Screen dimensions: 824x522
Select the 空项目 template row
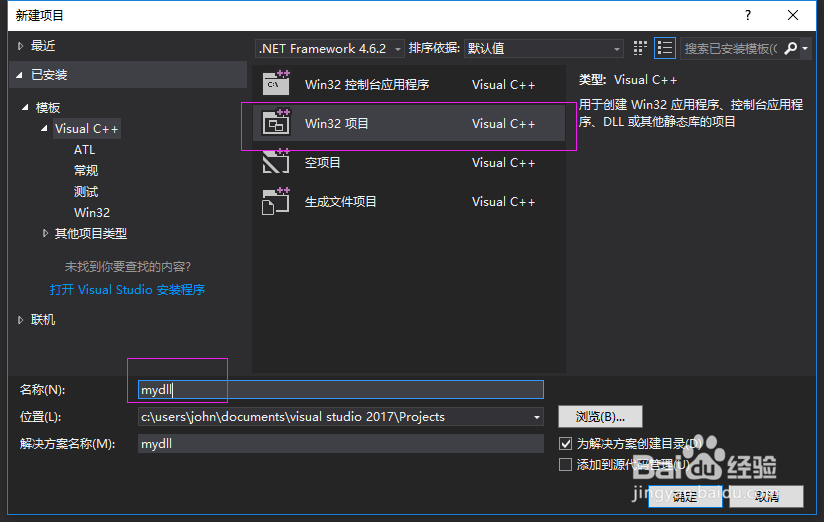(x=409, y=162)
